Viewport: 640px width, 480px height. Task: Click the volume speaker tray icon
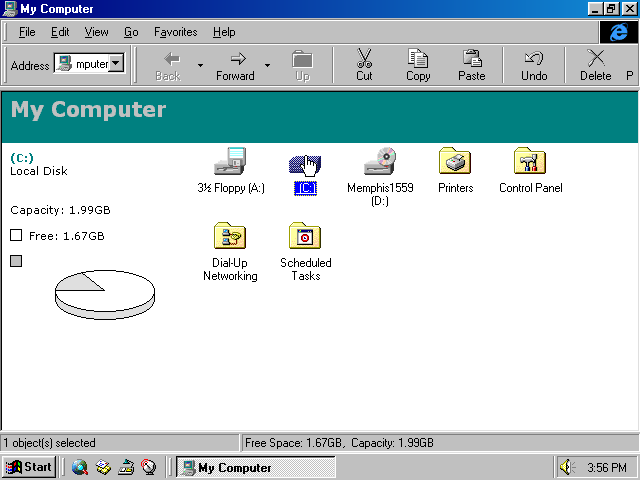pyautogui.click(x=567, y=467)
